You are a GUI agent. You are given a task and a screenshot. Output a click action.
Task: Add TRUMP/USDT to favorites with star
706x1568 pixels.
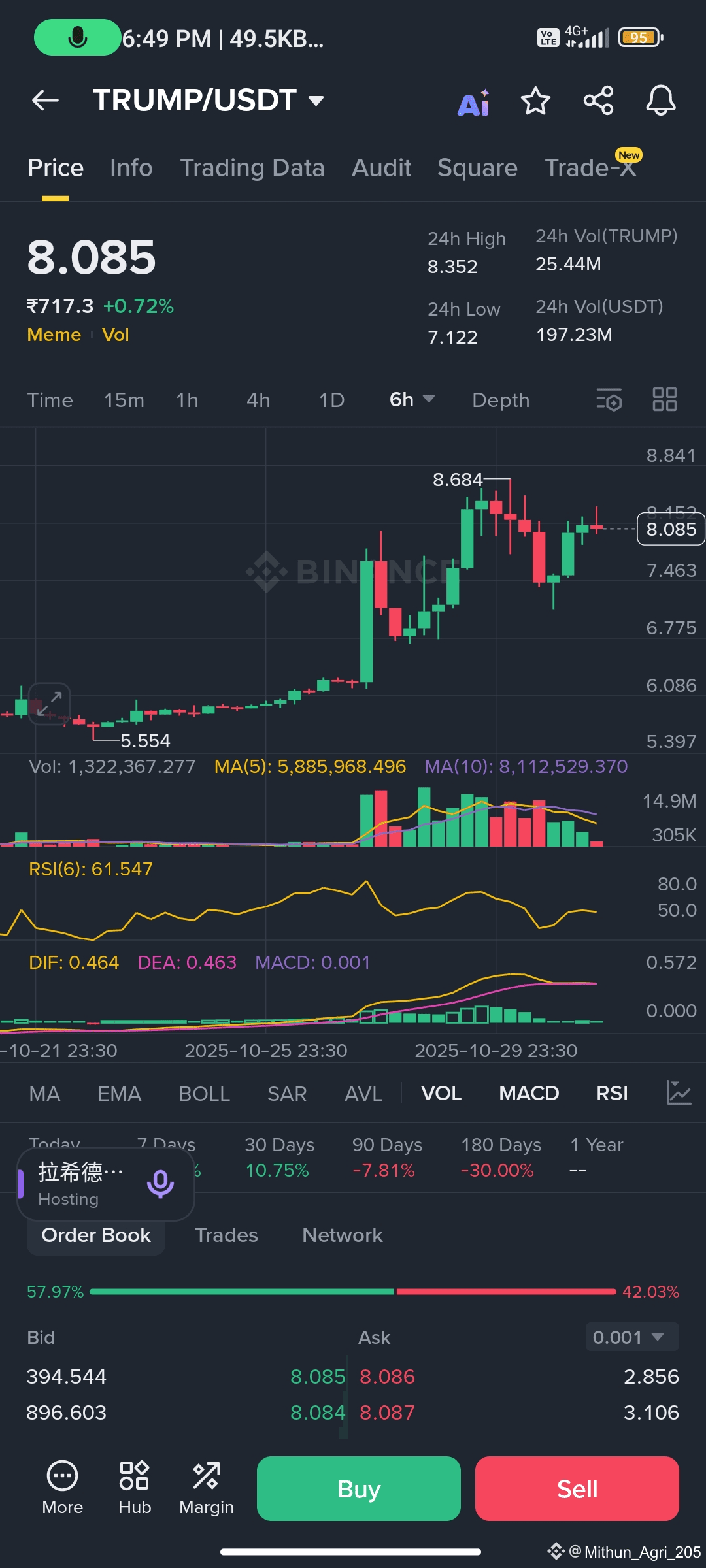tap(535, 101)
